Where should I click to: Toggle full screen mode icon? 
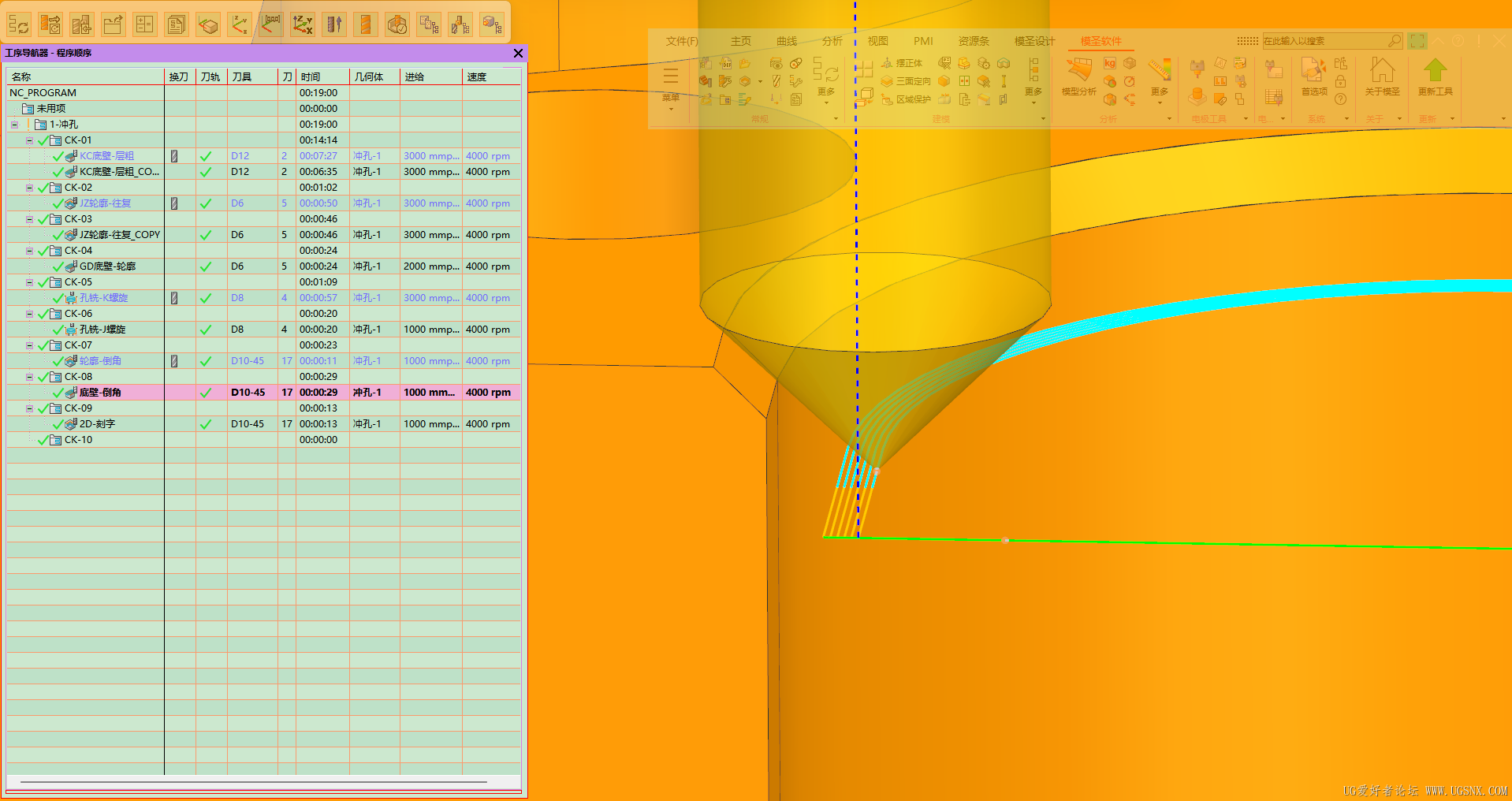[x=1417, y=40]
